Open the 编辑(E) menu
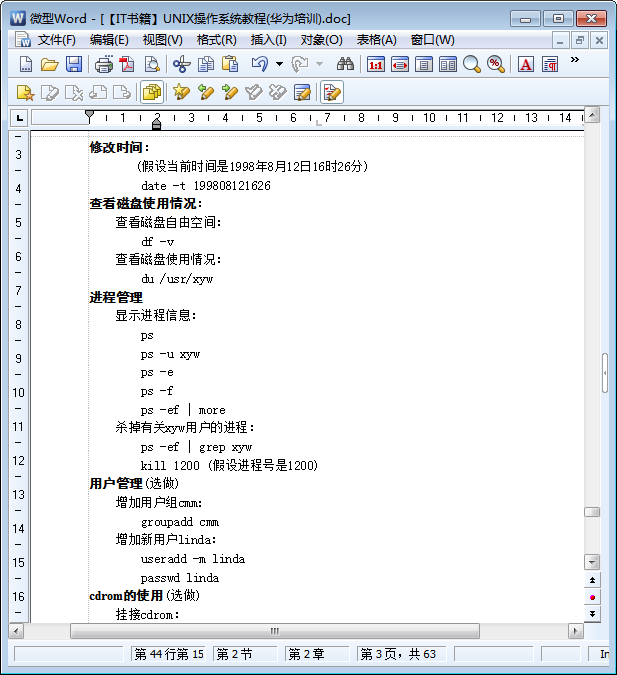This screenshot has width=617, height=675. 109,40
